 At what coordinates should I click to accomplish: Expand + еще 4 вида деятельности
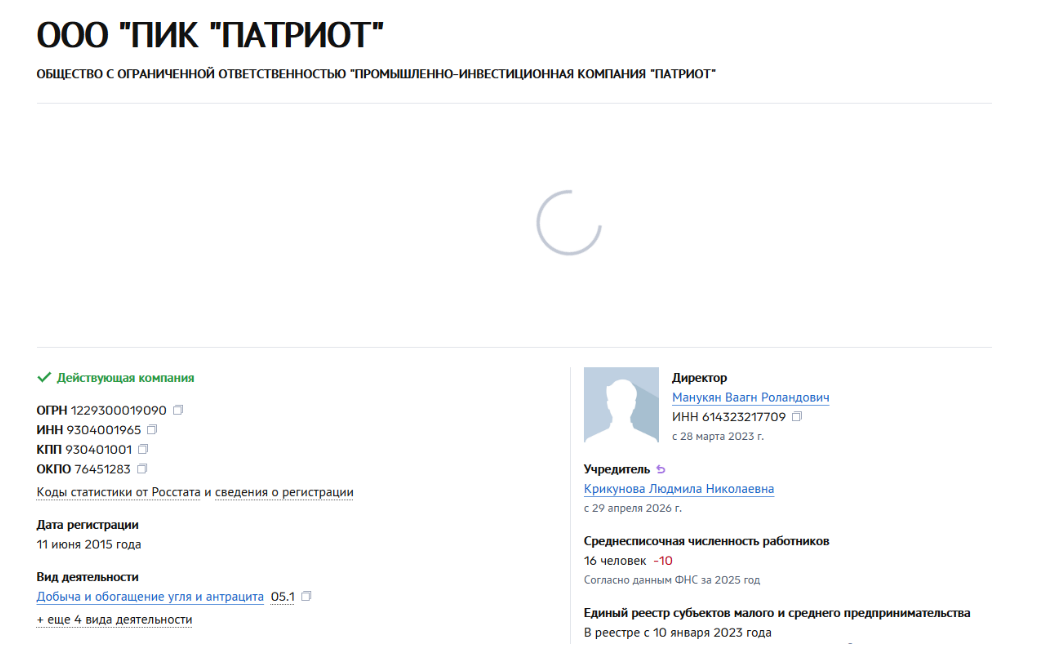[115, 620]
